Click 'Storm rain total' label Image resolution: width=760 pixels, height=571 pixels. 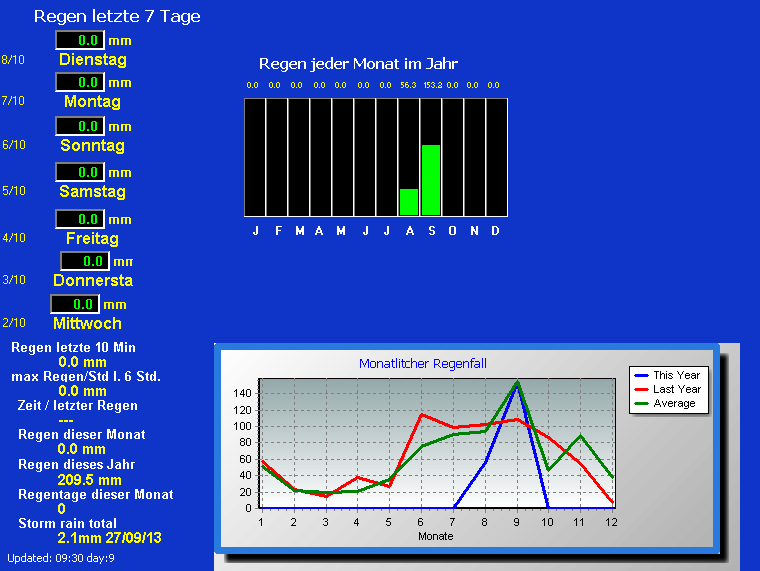click(x=67, y=524)
